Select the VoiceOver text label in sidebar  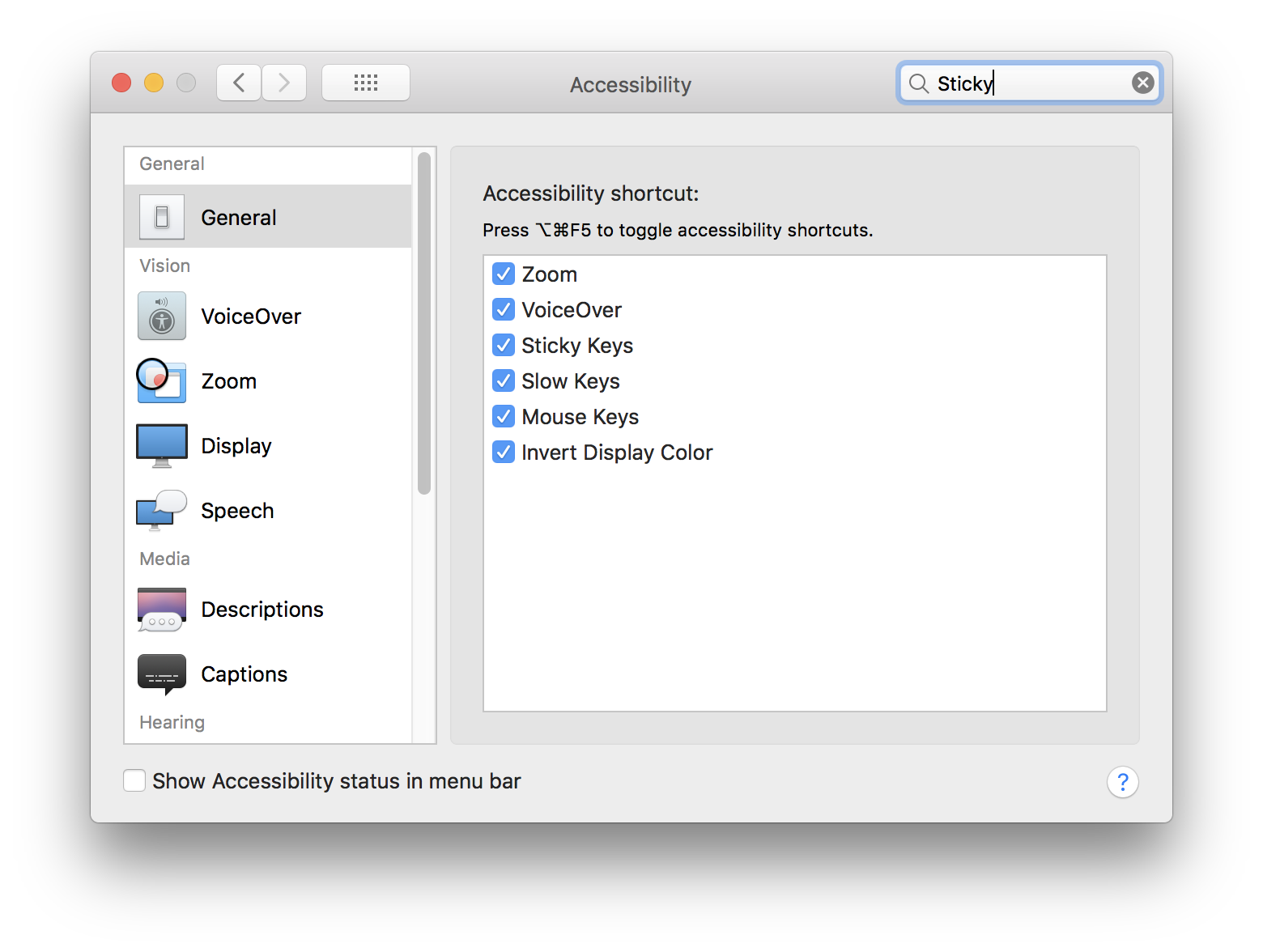pos(251,317)
